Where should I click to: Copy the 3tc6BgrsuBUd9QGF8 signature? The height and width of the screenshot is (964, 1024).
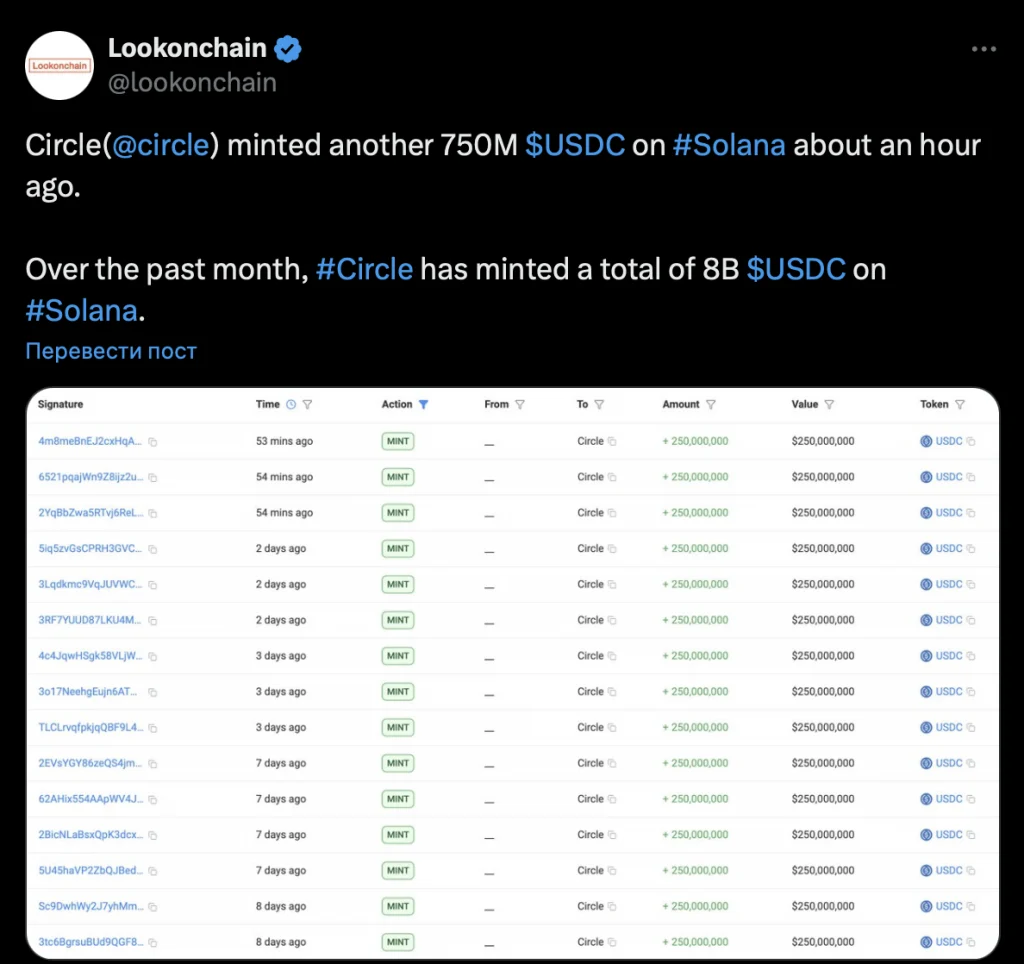tap(153, 942)
